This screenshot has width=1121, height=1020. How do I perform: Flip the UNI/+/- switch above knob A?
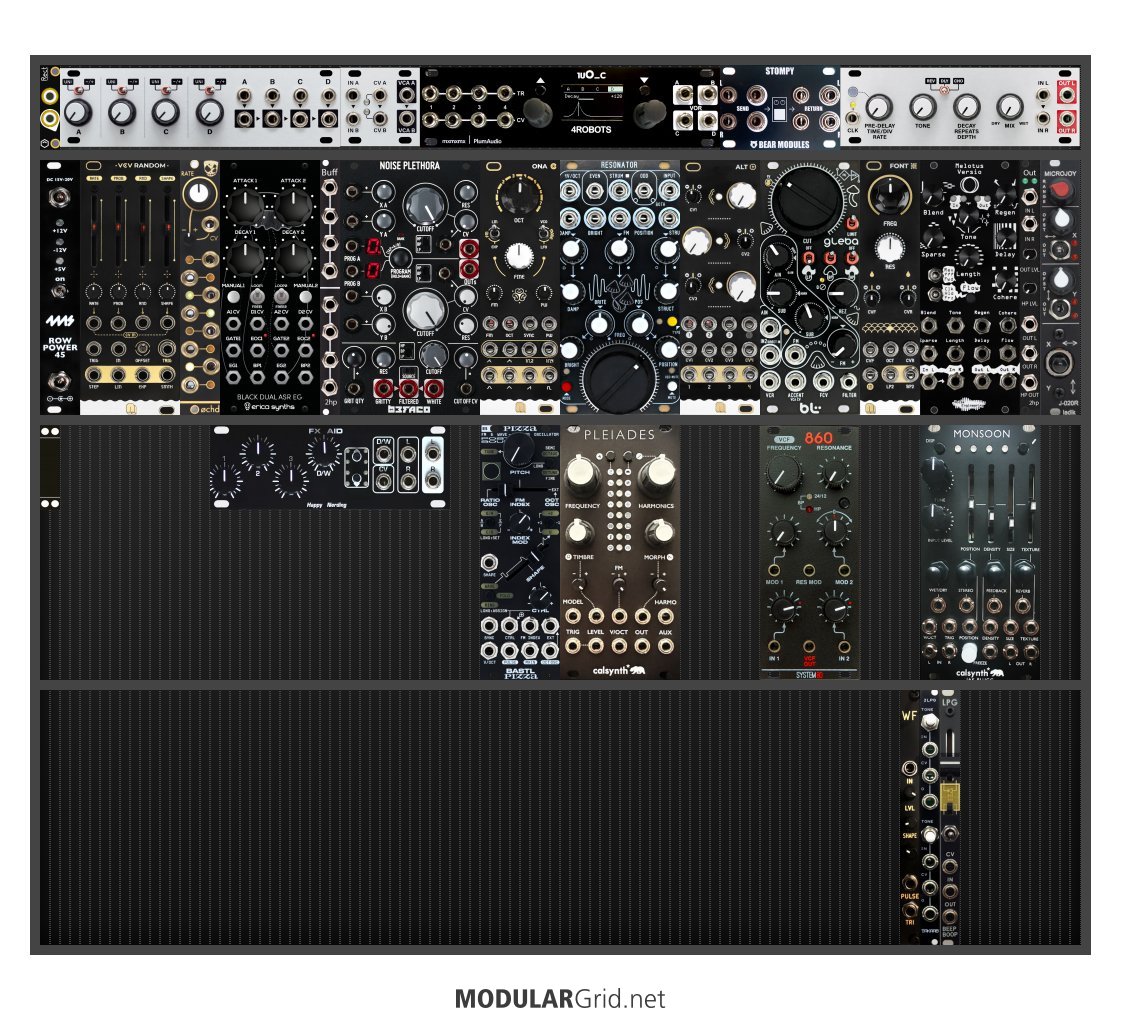tap(79, 89)
